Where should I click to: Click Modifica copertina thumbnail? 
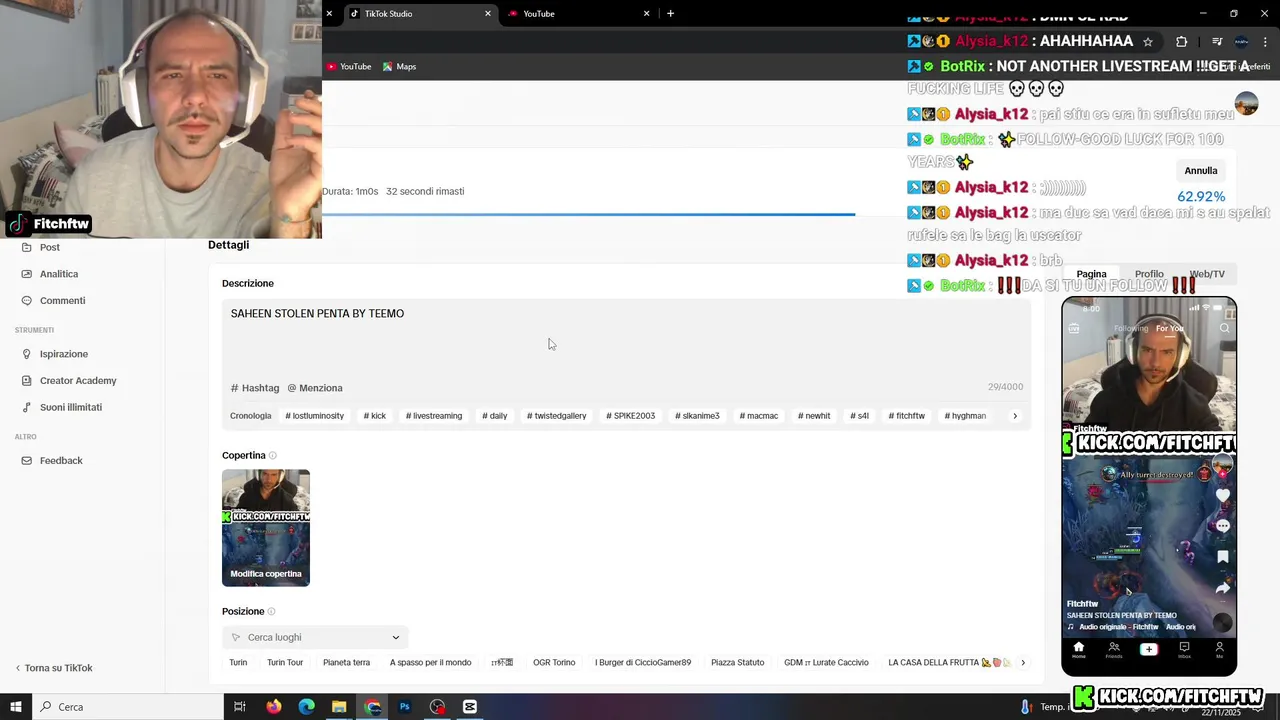point(266,528)
